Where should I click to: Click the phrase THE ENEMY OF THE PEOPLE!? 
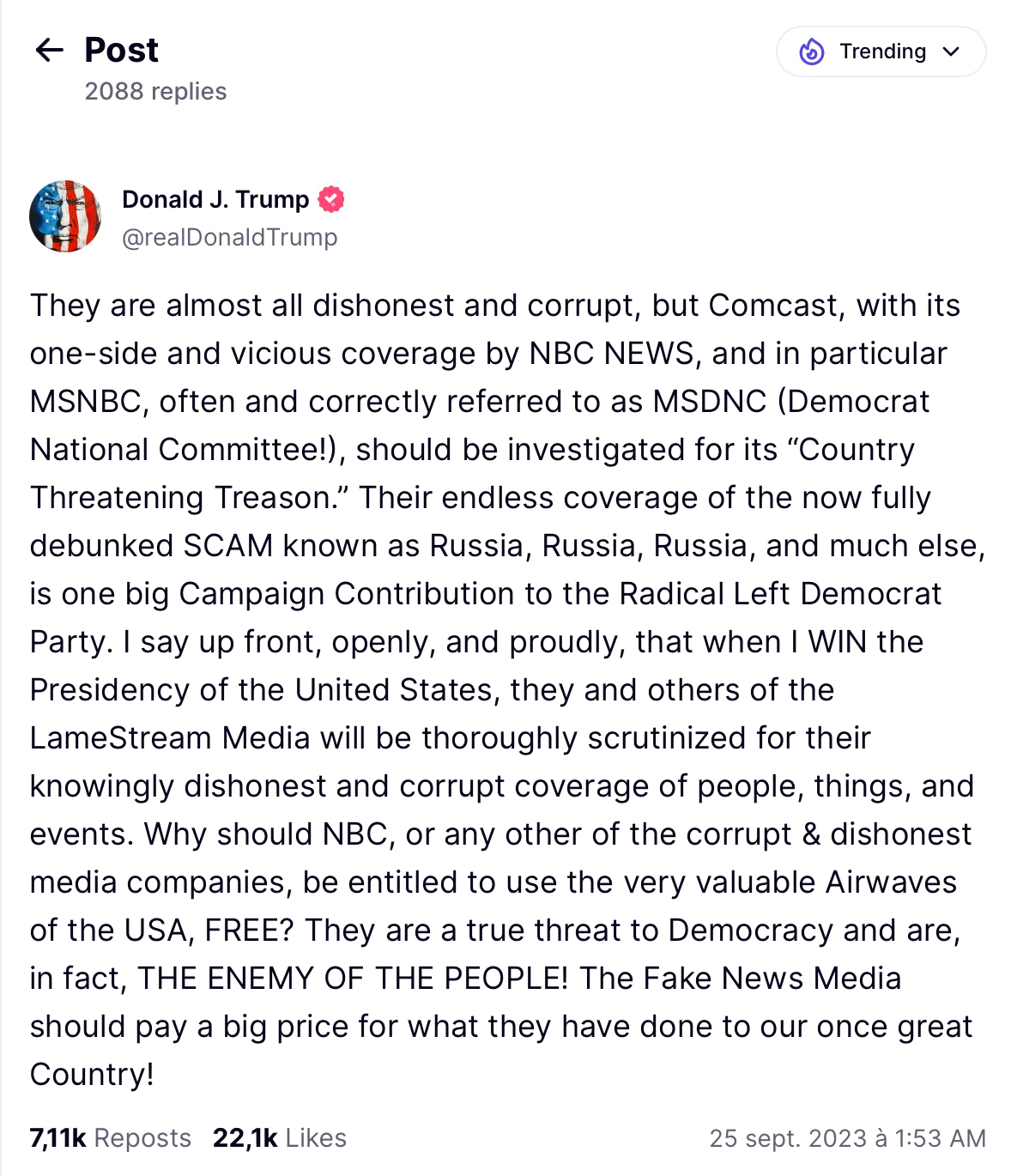point(353,979)
